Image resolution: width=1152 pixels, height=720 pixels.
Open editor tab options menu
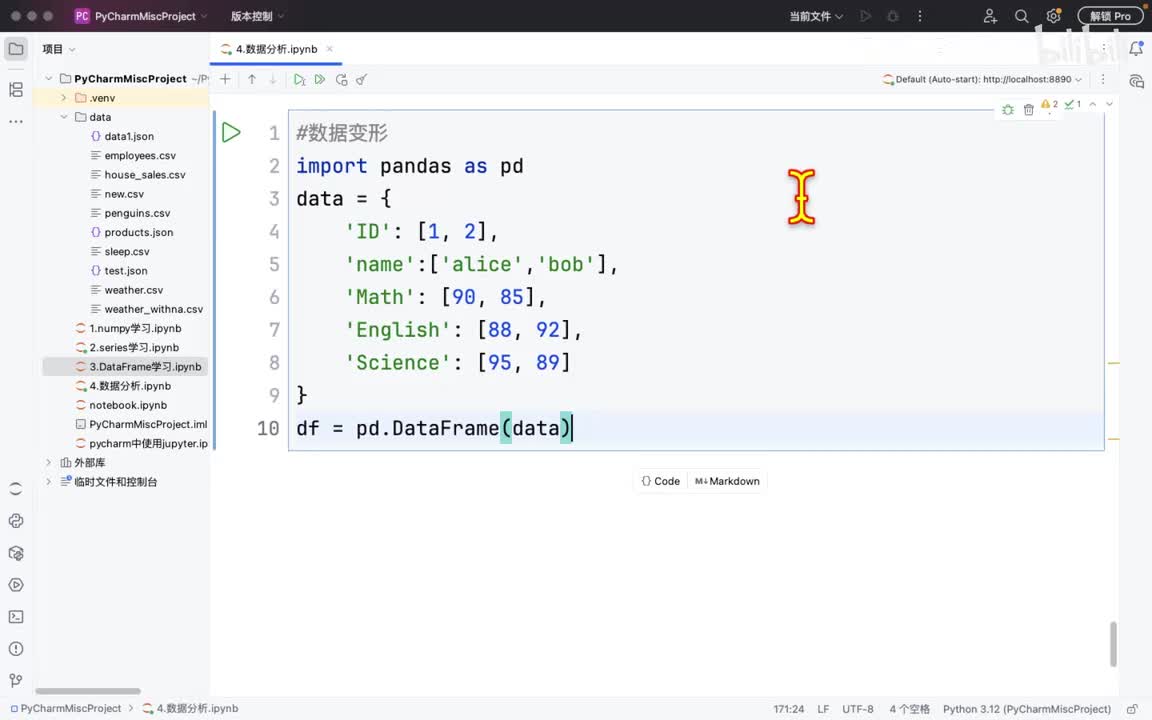(1104, 48)
